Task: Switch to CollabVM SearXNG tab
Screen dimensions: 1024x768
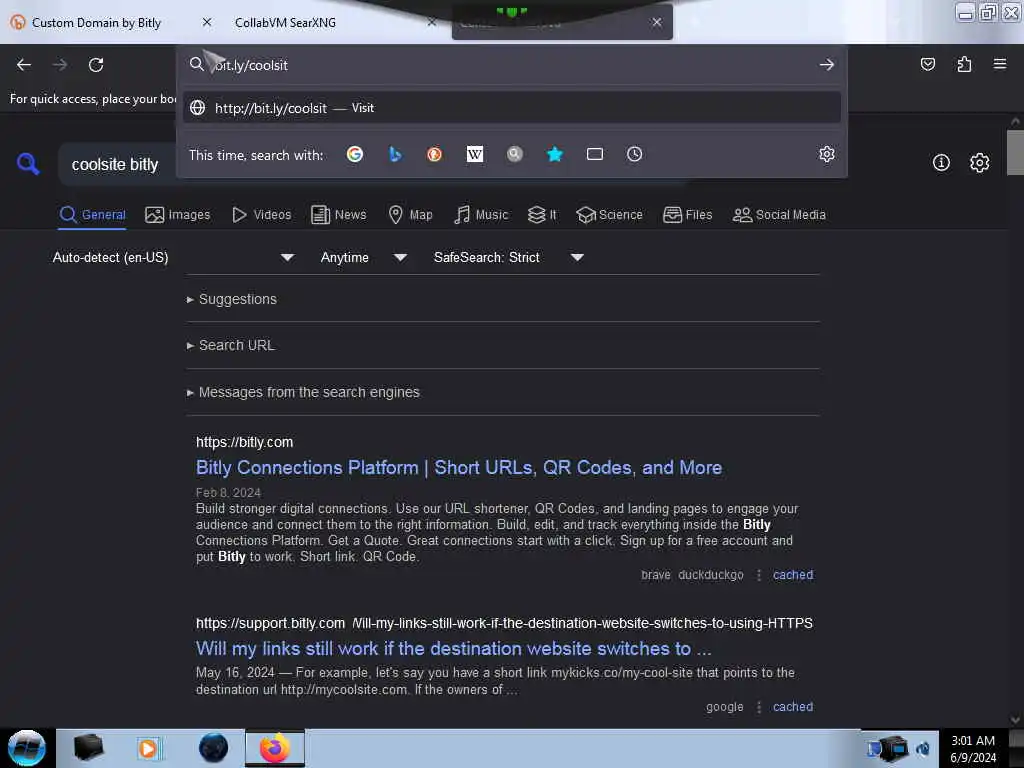Action: pos(285,22)
